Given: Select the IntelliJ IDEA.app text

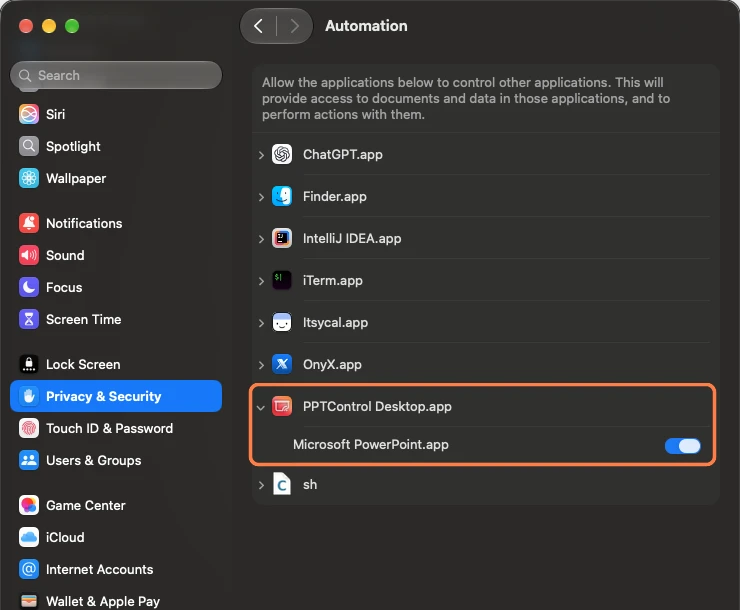Looking at the screenshot, I should pos(352,239).
